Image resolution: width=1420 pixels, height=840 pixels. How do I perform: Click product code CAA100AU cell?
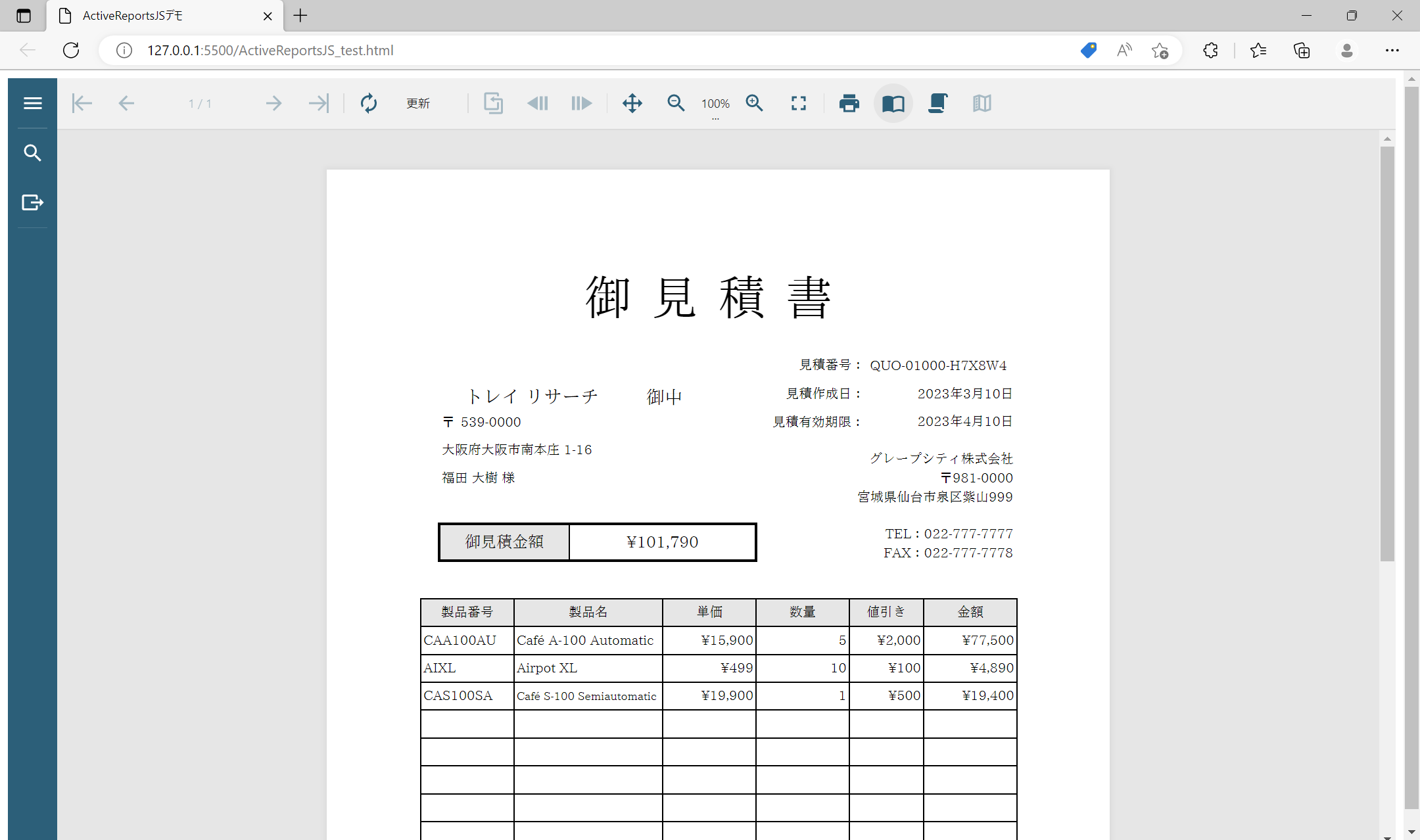(x=467, y=640)
